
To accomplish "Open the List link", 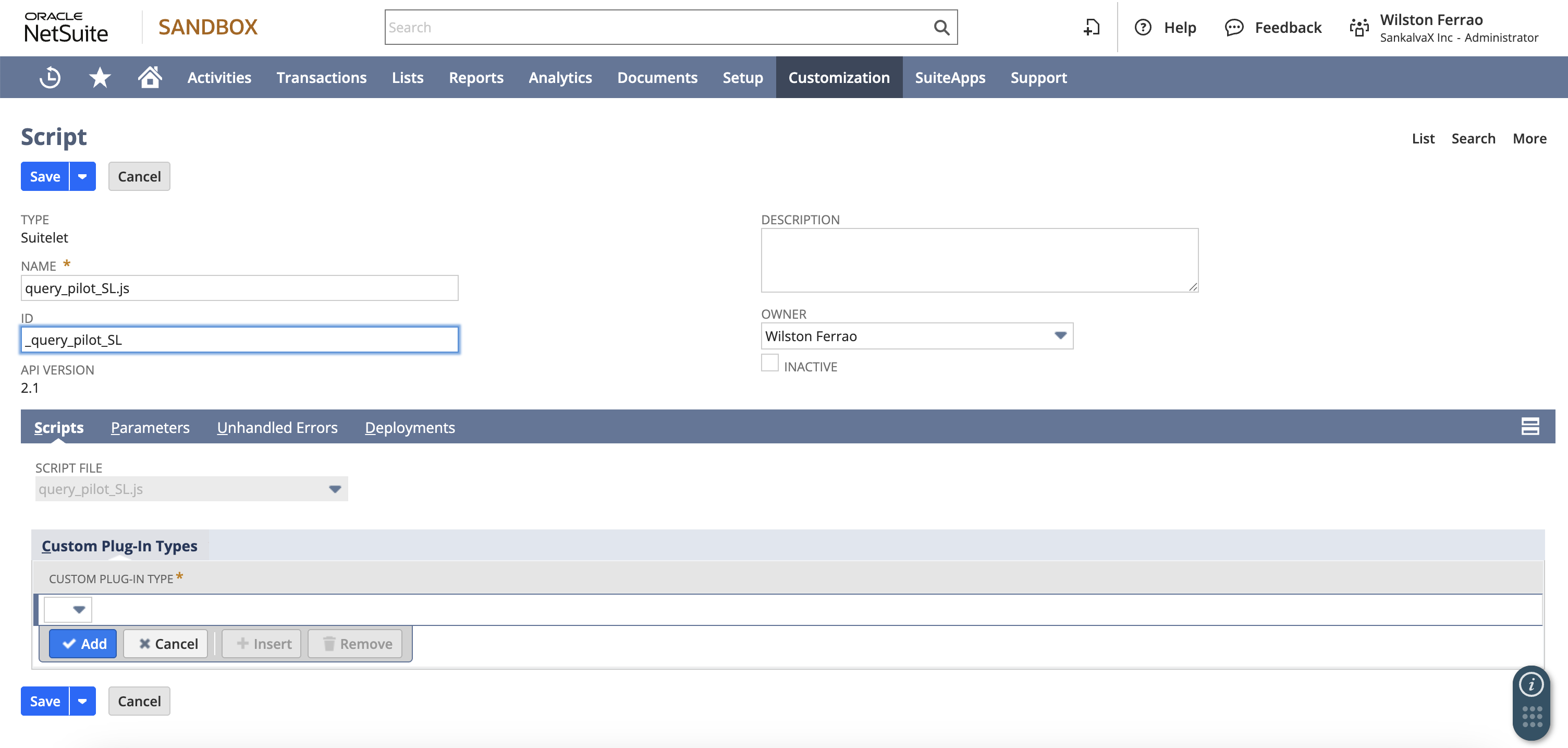I will [1423, 138].
